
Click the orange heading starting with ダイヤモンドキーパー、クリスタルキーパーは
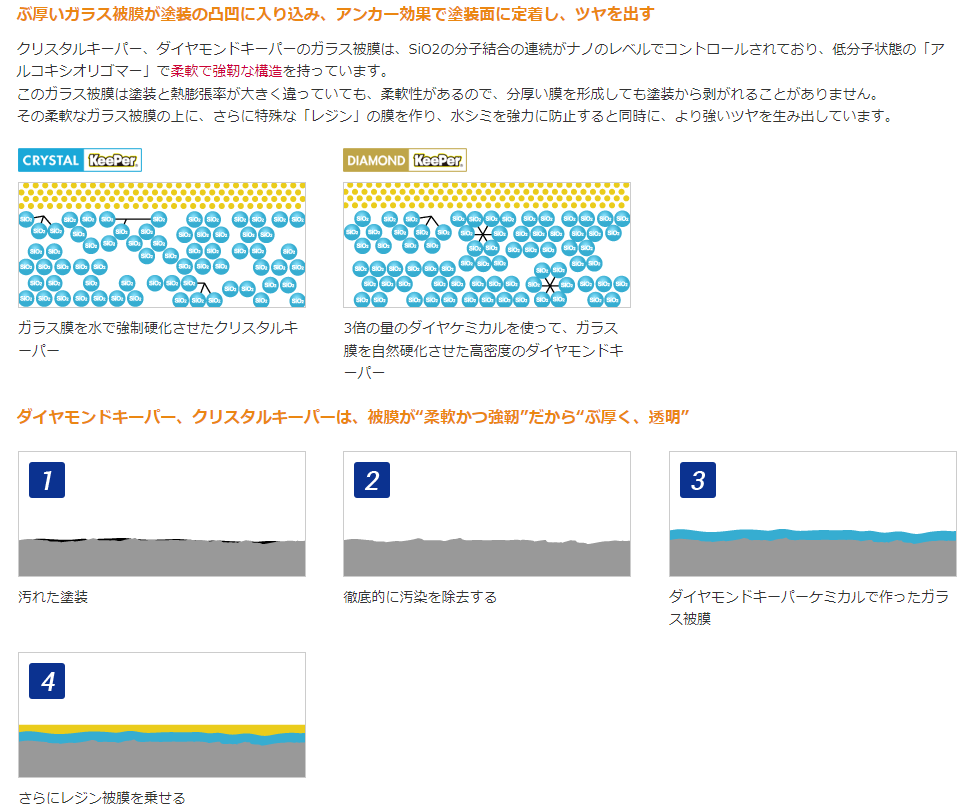click(354, 416)
